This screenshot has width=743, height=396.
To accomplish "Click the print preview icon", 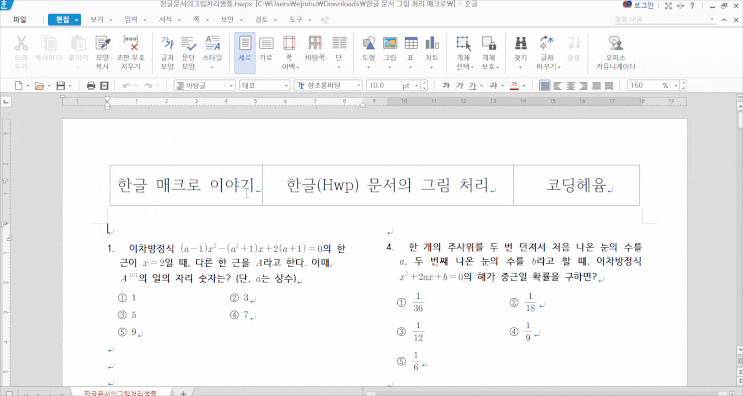I will 104,86.
